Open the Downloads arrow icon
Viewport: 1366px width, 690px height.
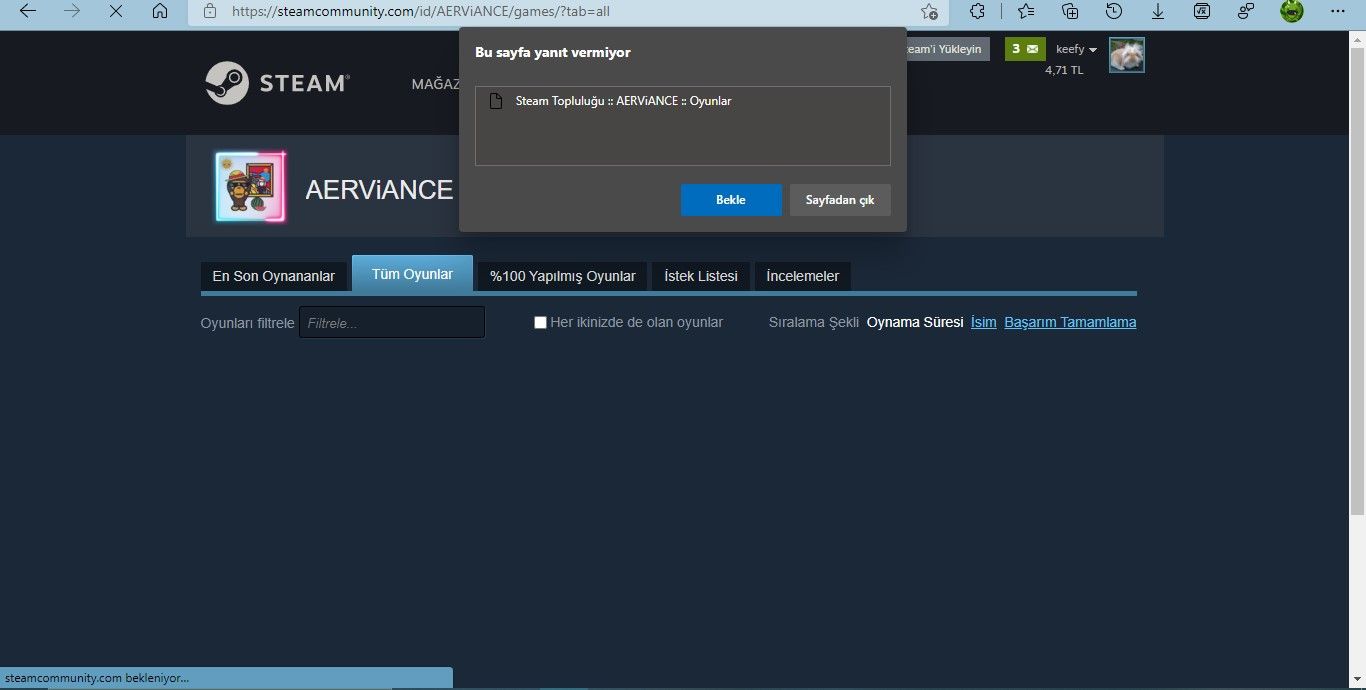click(x=1158, y=12)
